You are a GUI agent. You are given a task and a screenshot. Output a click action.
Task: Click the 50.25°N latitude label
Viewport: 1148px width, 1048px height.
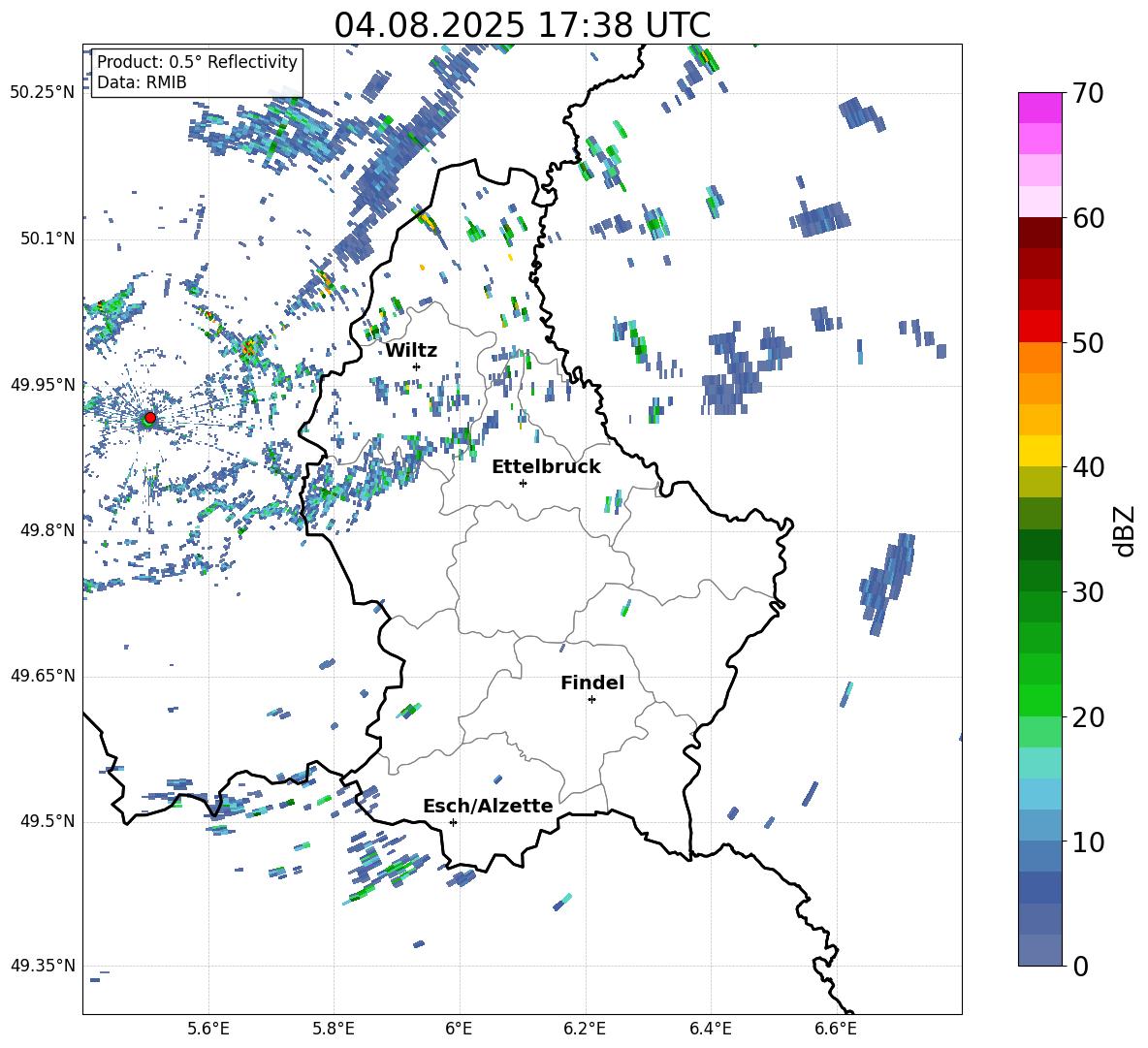43,93
